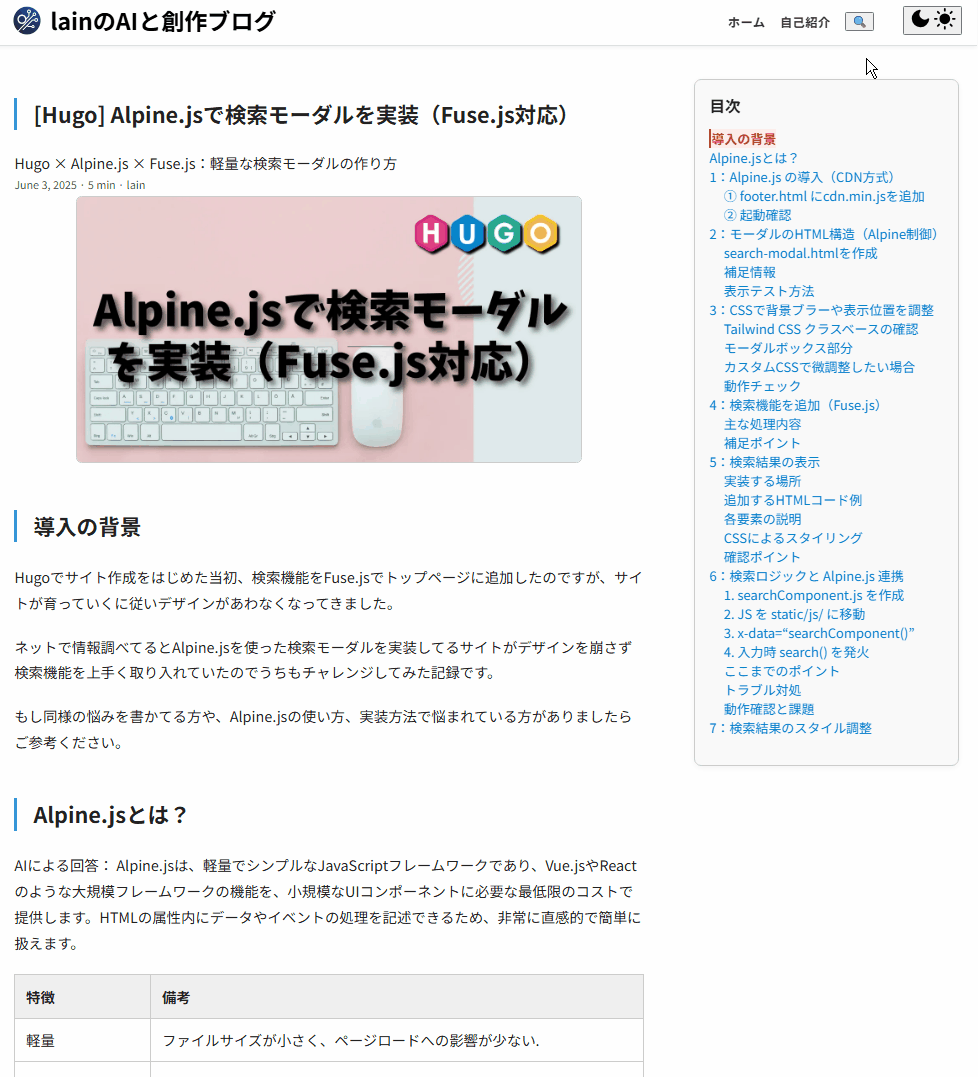Go to the ホーム menu item
Image resolution: width=978 pixels, height=1077 pixels.
click(746, 22)
